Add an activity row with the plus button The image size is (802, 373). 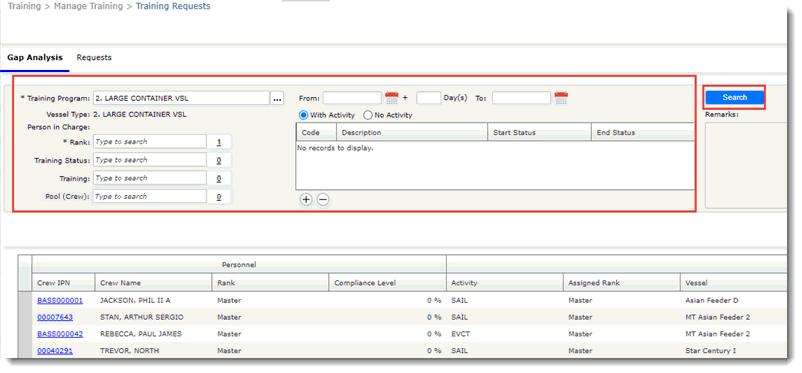click(x=306, y=200)
